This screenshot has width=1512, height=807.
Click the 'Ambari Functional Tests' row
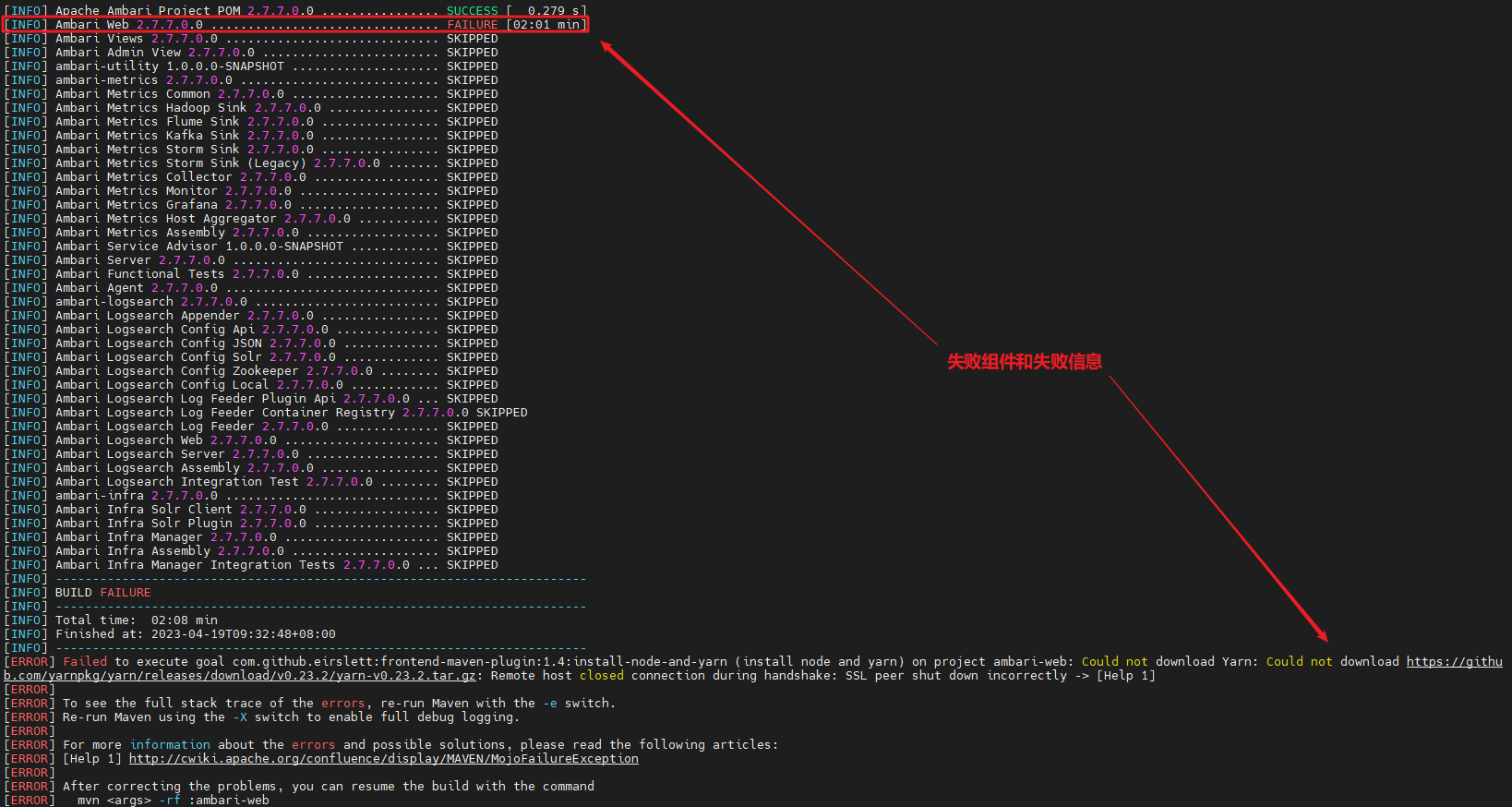point(251,274)
